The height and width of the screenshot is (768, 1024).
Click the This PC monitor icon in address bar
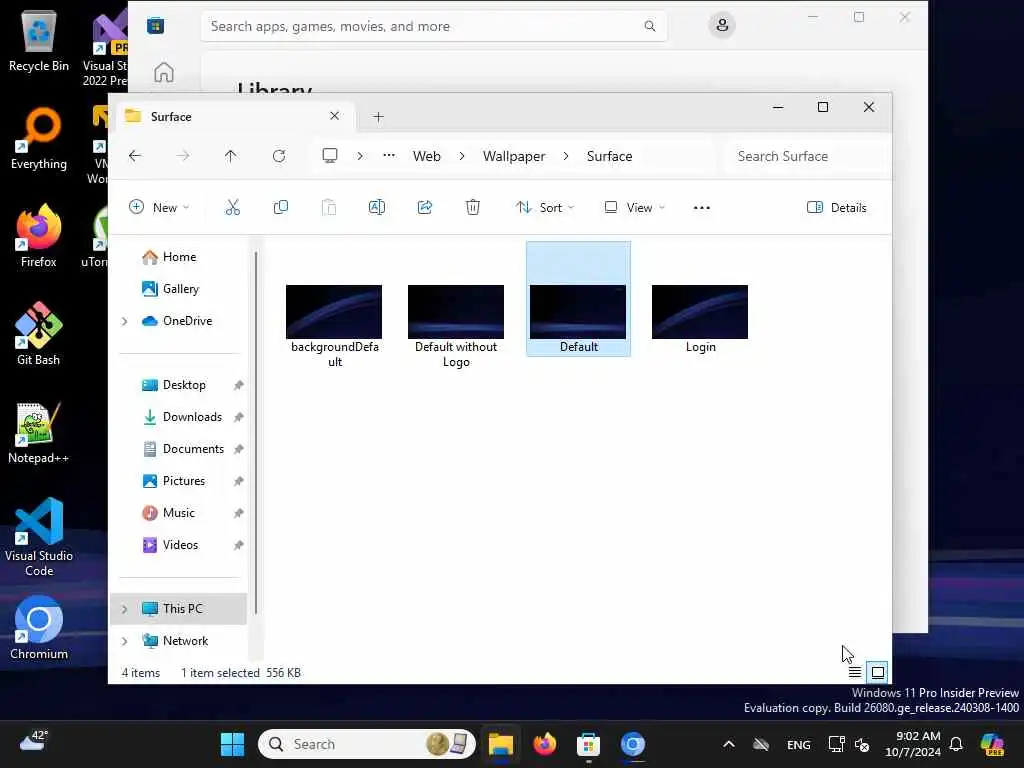[x=330, y=156]
